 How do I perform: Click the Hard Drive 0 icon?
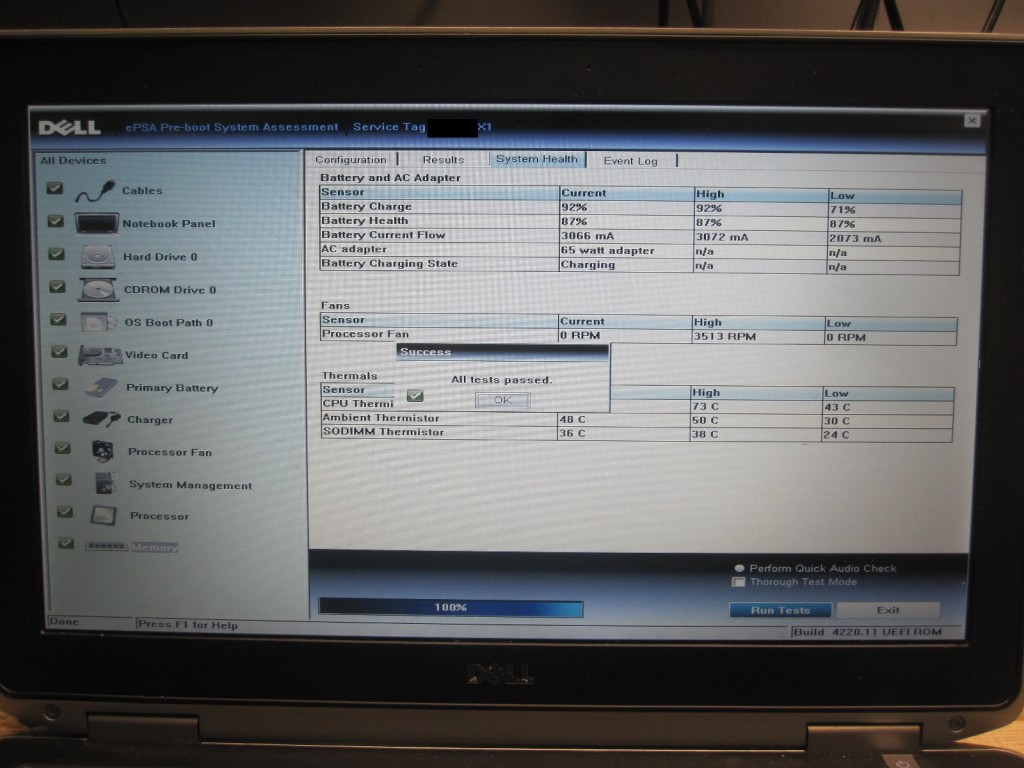pyautogui.click(x=98, y=257)
